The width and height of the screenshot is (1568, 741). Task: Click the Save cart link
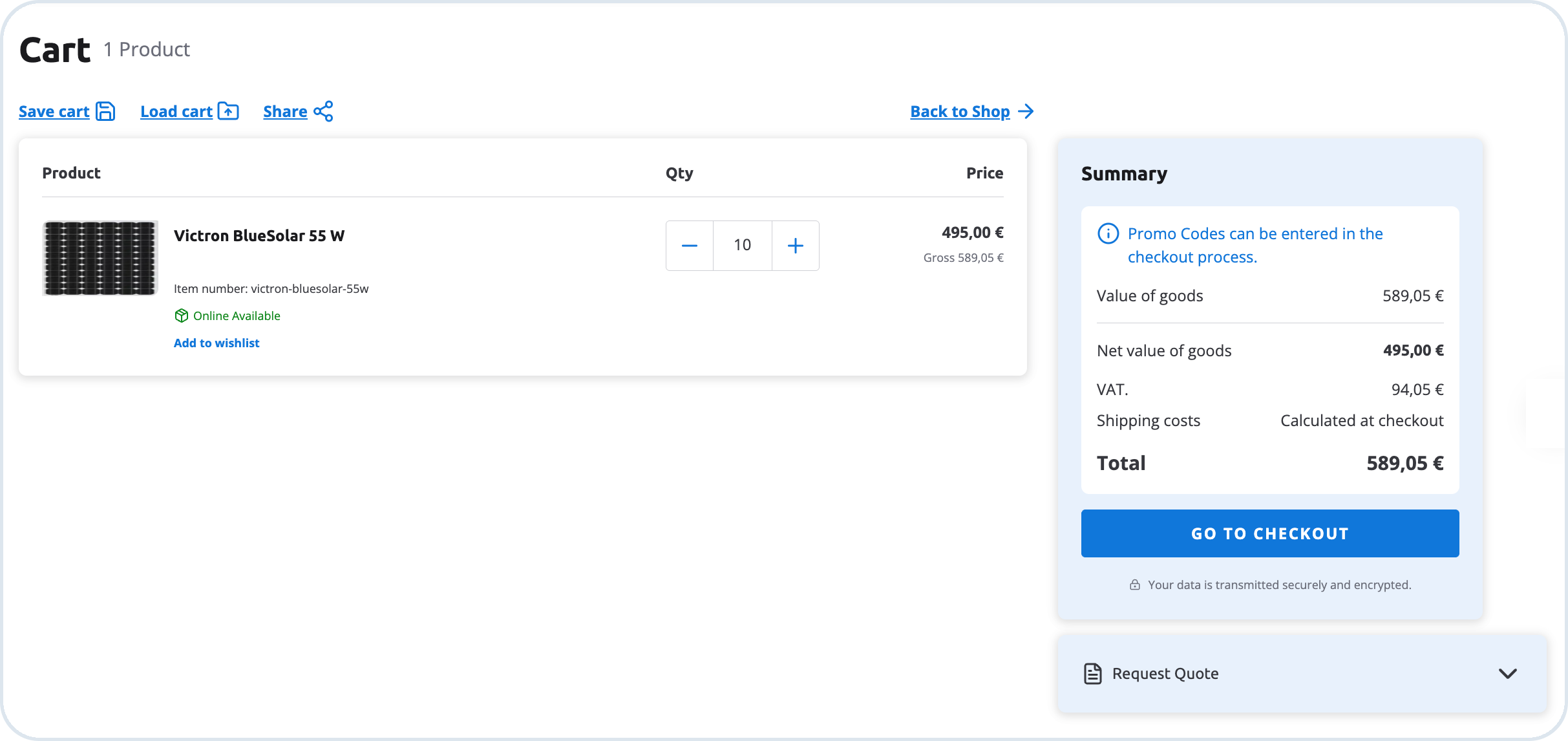click(54, 111)
